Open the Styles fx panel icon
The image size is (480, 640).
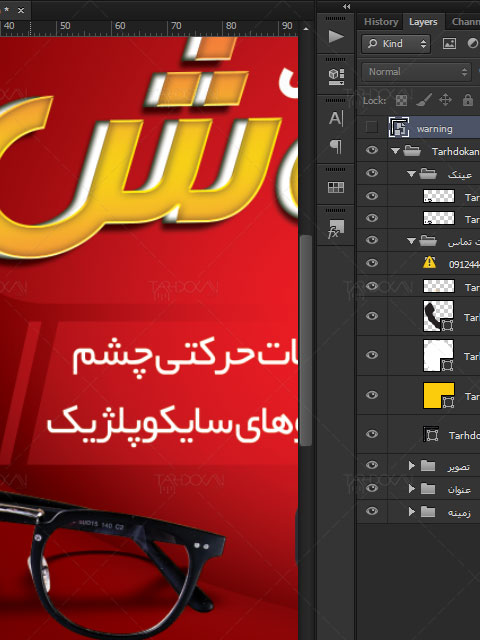tap(336, 229)
